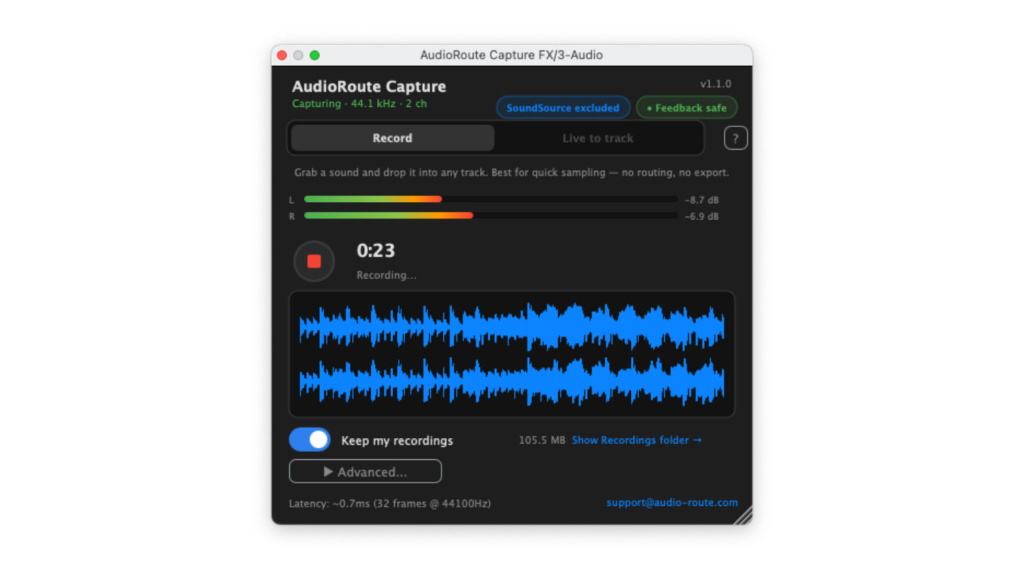Screen dimensions: 1024x565
Task: Select the v1.1.0 version label
Action: [x=716, y=84]
